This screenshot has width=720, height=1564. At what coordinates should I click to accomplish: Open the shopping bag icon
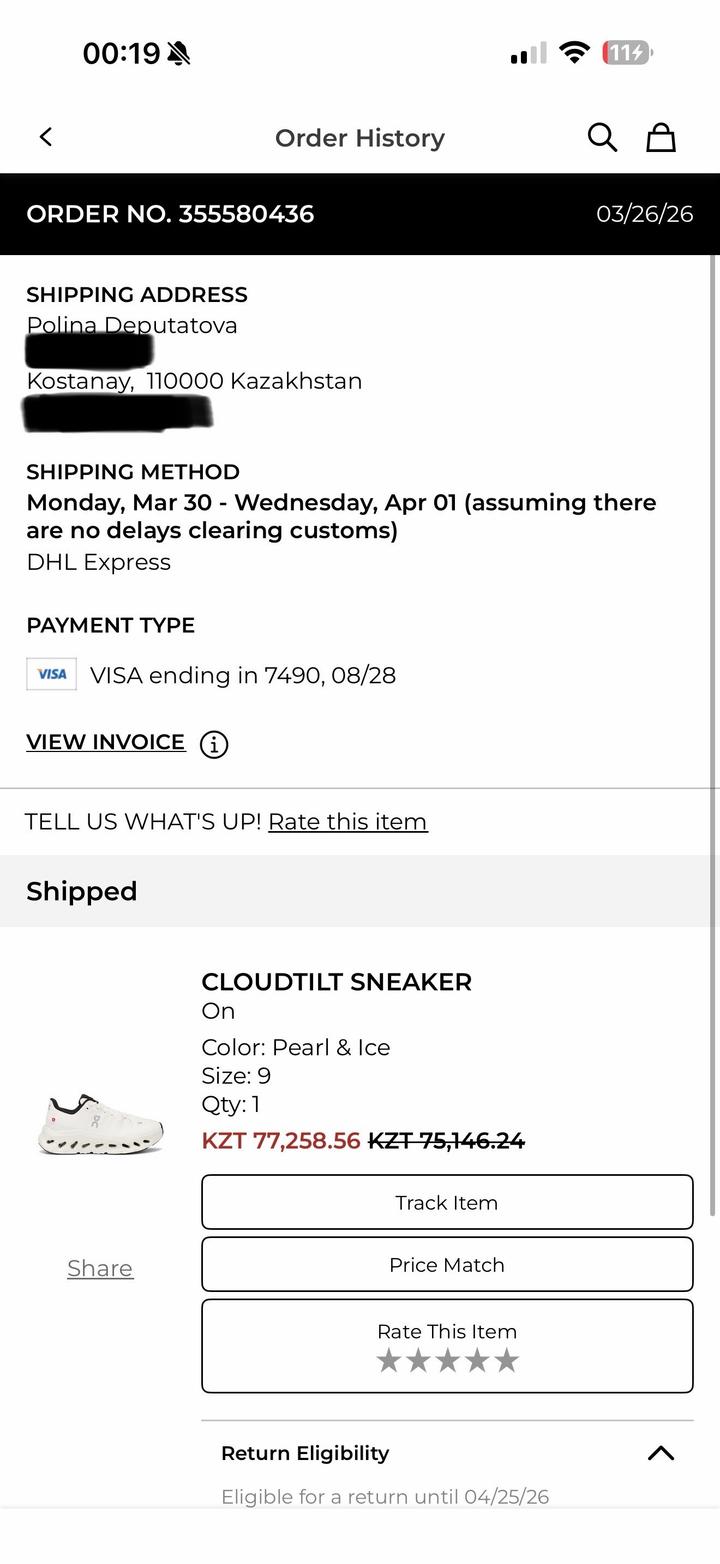661,137
